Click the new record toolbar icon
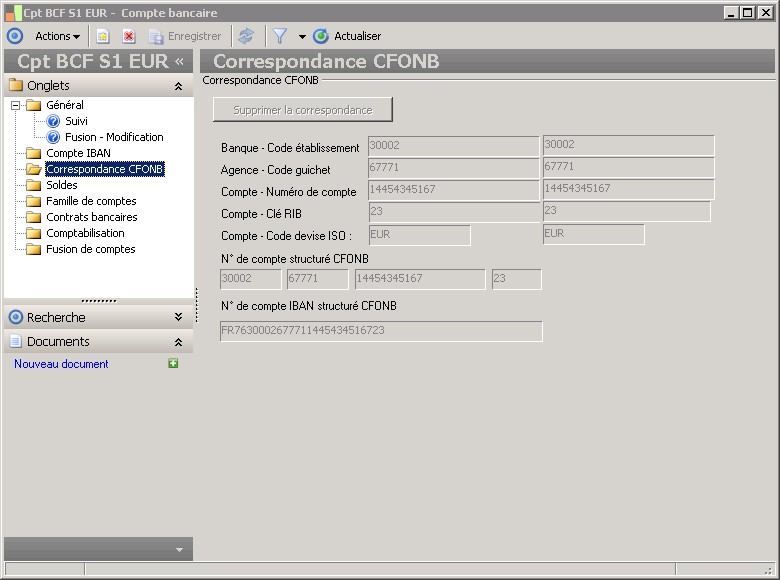Viewport: 780px width, 580px height. click(103, 36)
